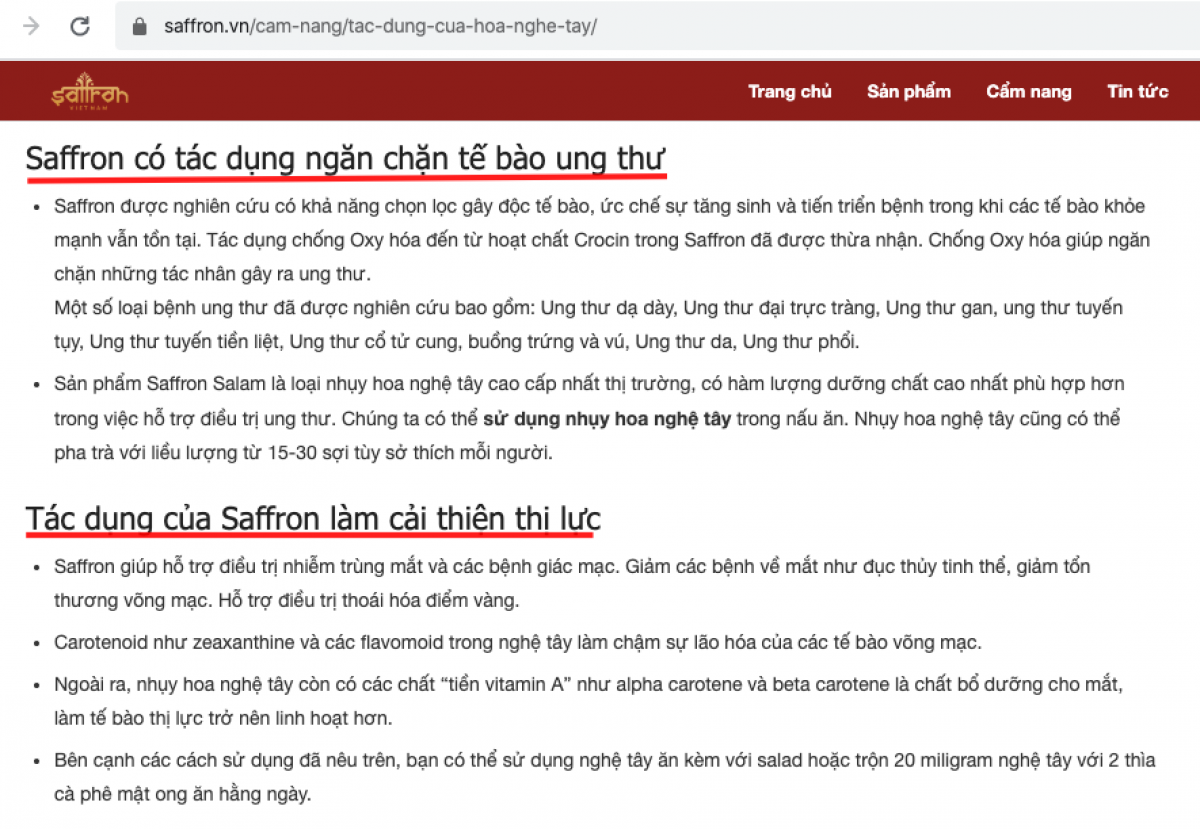Open the Cẩm nang section
This screenshot has width=1200, height=829.
pyautogui.click(x=1028, y=92)
